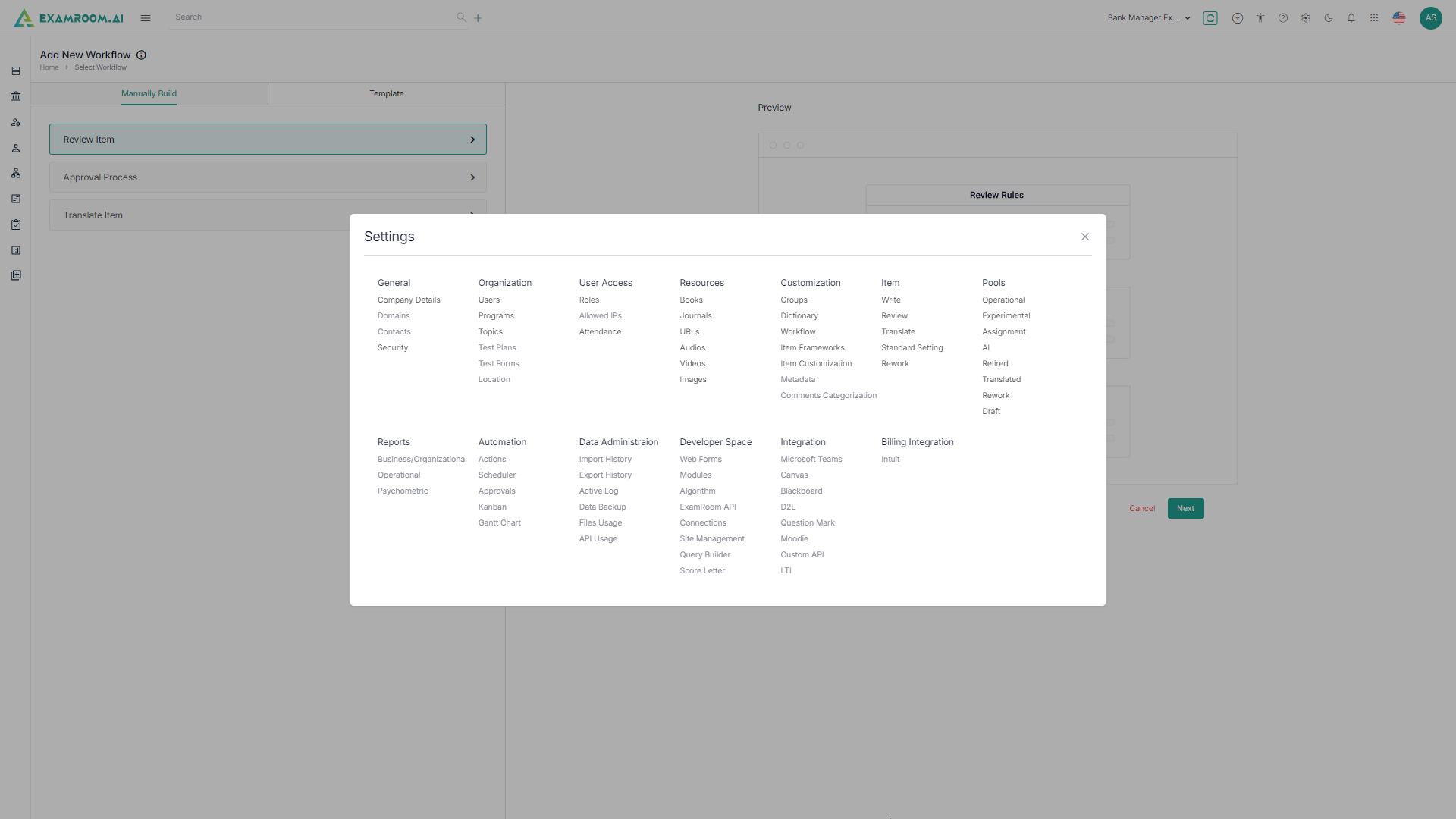Select the org chart icon in sidebar
The height and width of the screenshot is (819, 1456).
(15, 173)
